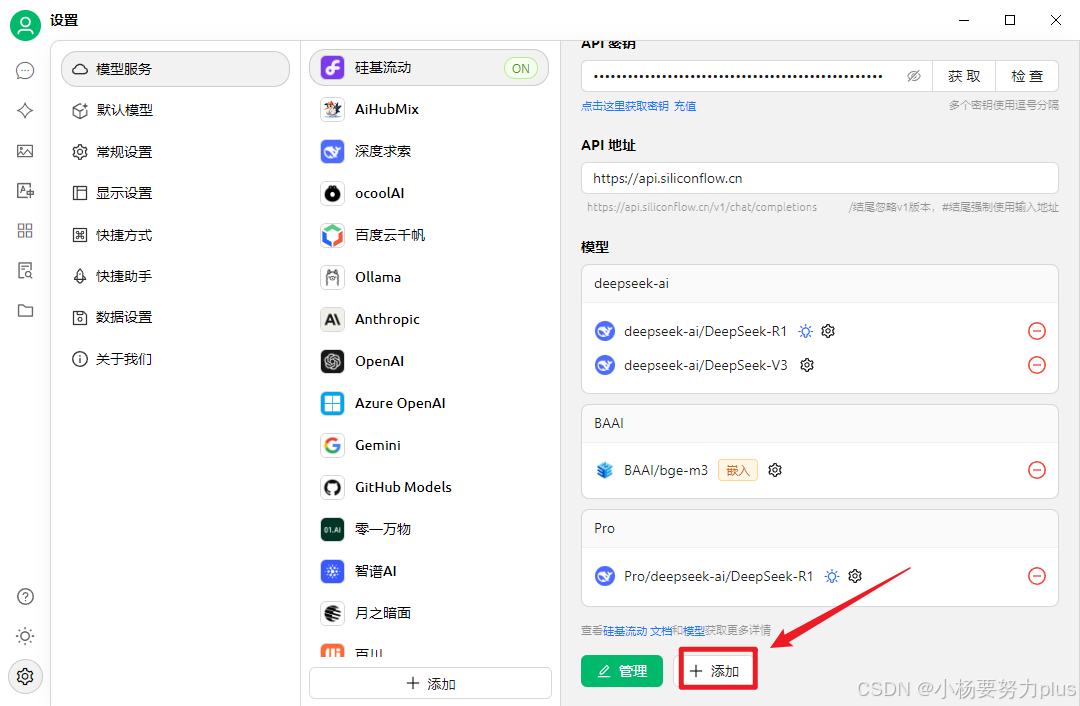Open 关于我们 settings section
The height and width of the screenshot is (706, 1080).
[176, 359]
